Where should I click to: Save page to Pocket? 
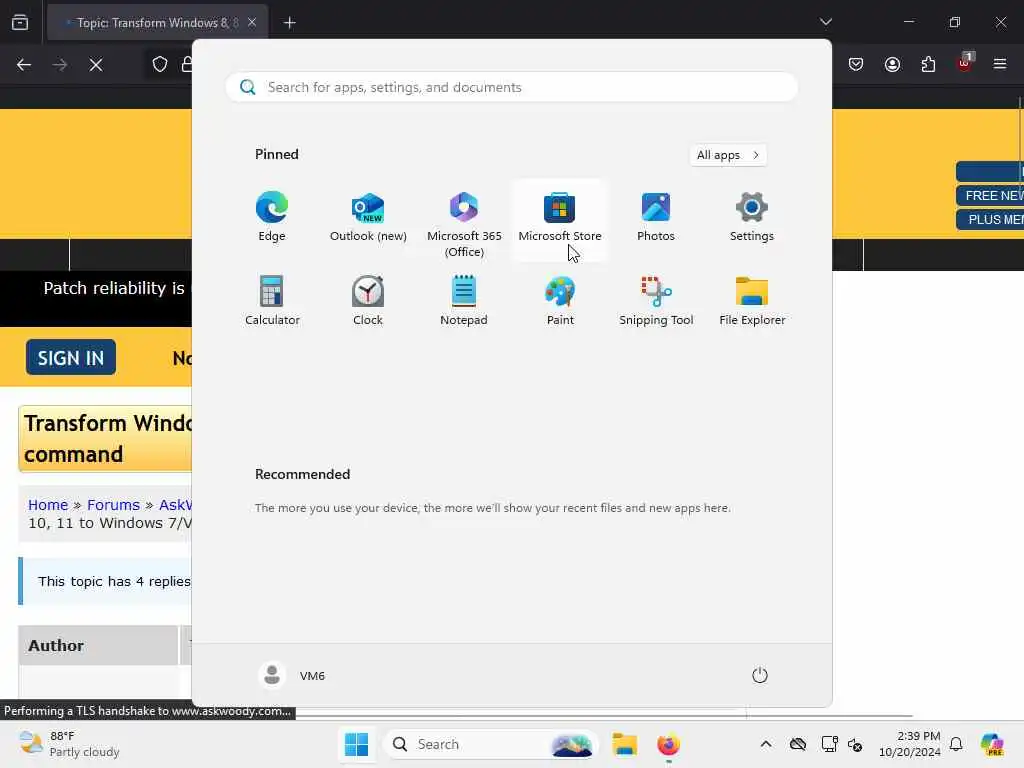(856, 64)
